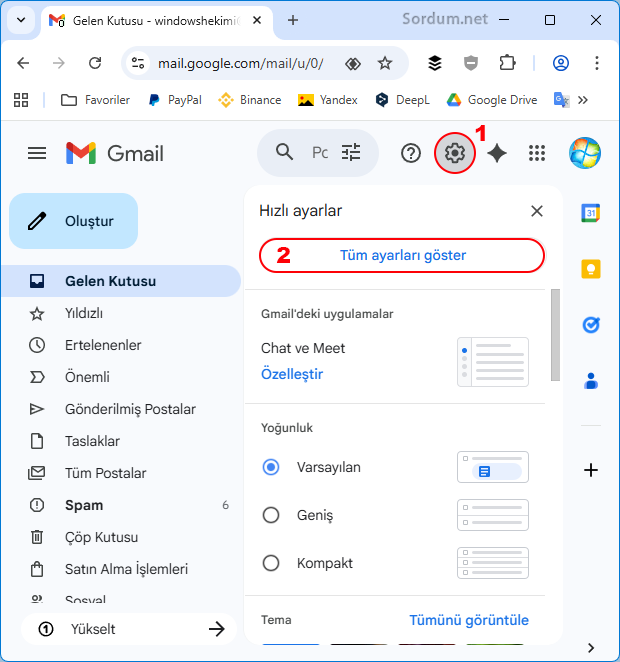Open Chrome profile icon

click(x=561, y=63)
